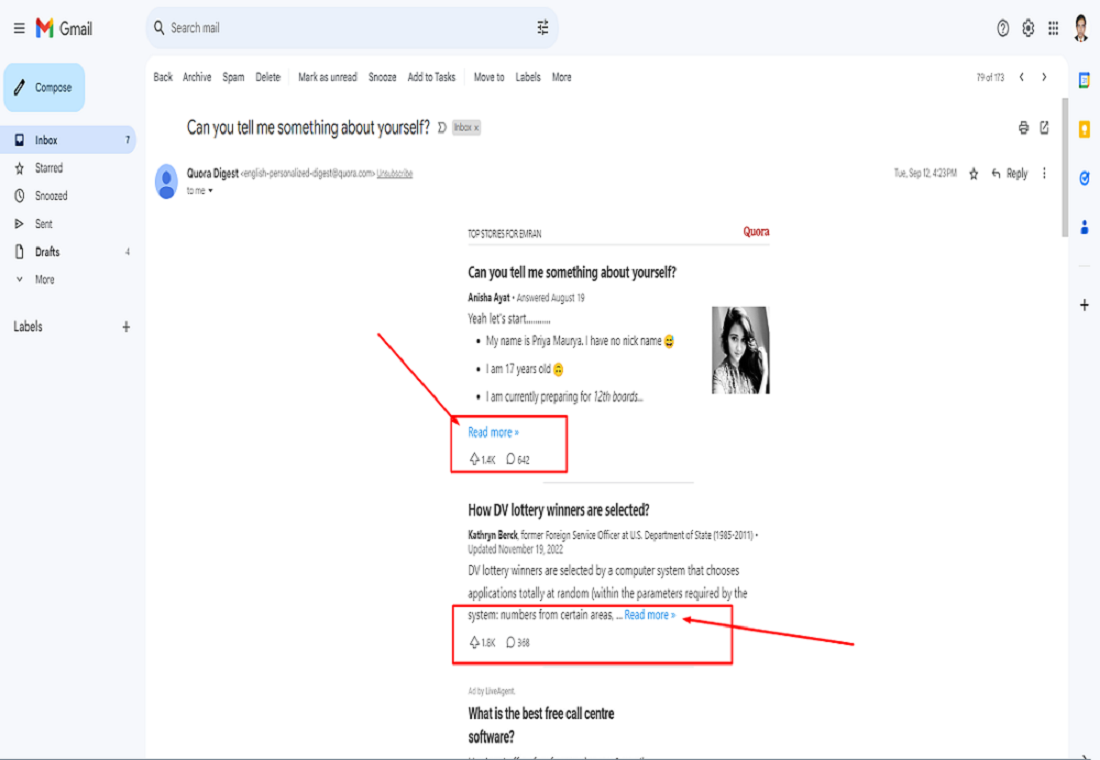Screen dimensions: 1100x760
Task: Open Google Keep notes panel
Action: point(1084,129)
